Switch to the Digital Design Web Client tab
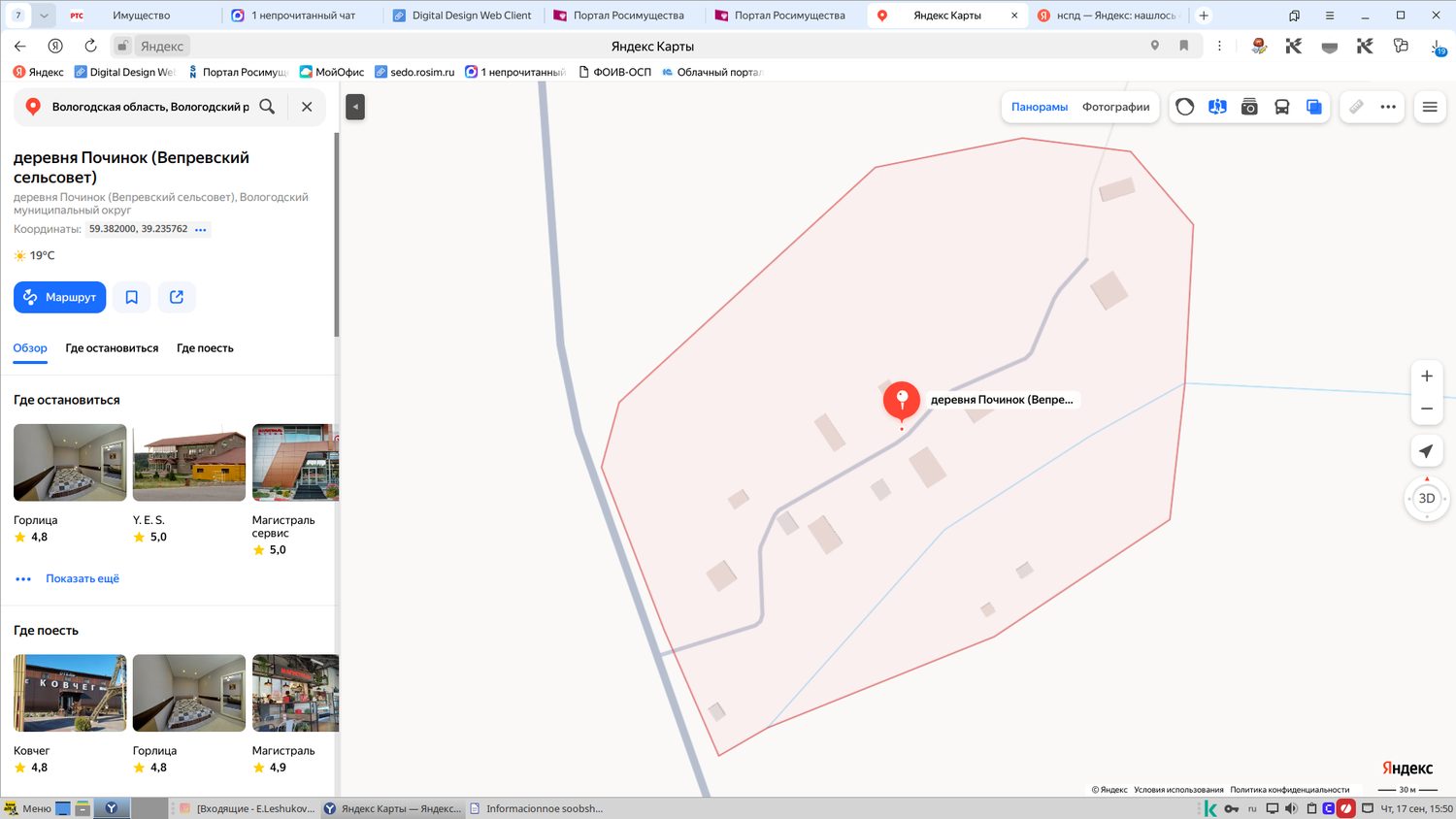Image resolution: width=1456 pixels, height=819 pixels. click(x=462, y=16)
